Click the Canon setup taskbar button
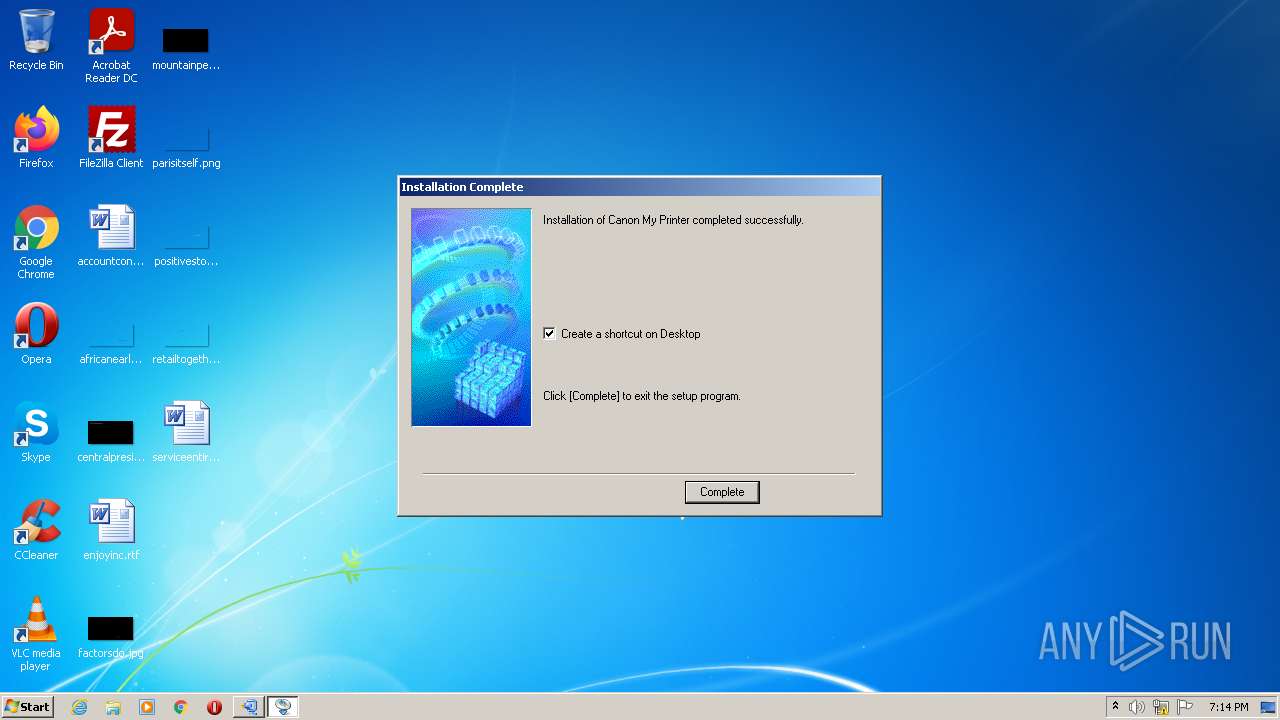The width and height of the screenshot is (1280, 720). (283, 707)
